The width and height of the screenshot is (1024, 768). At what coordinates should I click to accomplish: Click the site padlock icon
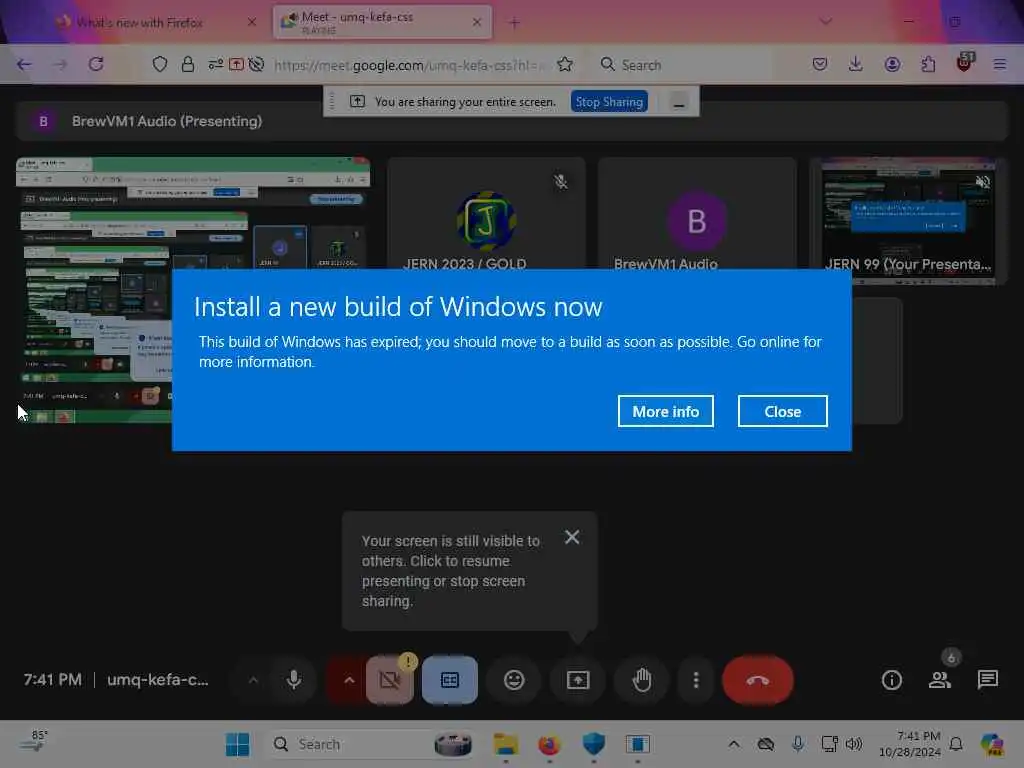point(187,64)
